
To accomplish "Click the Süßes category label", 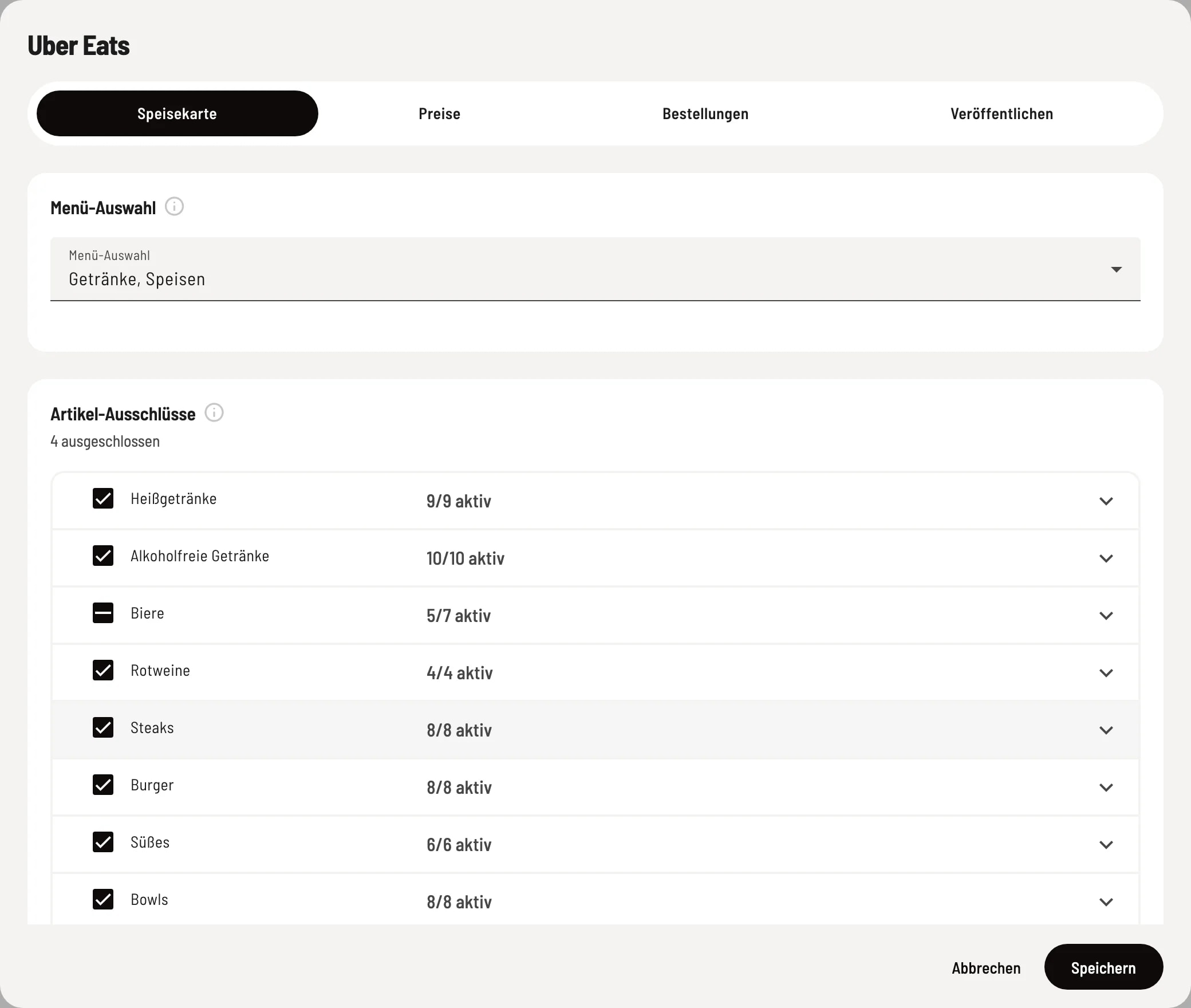I will [150, 842].
